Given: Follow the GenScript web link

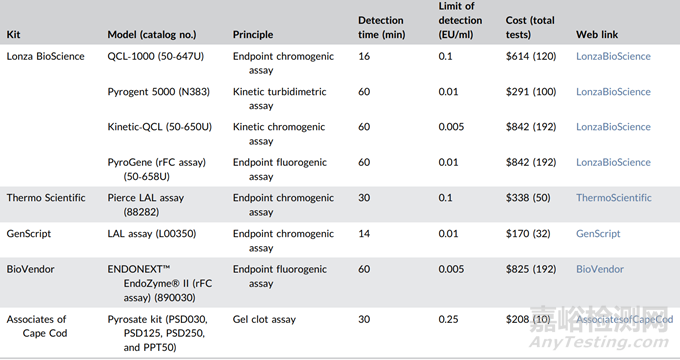Looking at the screenshot, I should coord(598,234).
